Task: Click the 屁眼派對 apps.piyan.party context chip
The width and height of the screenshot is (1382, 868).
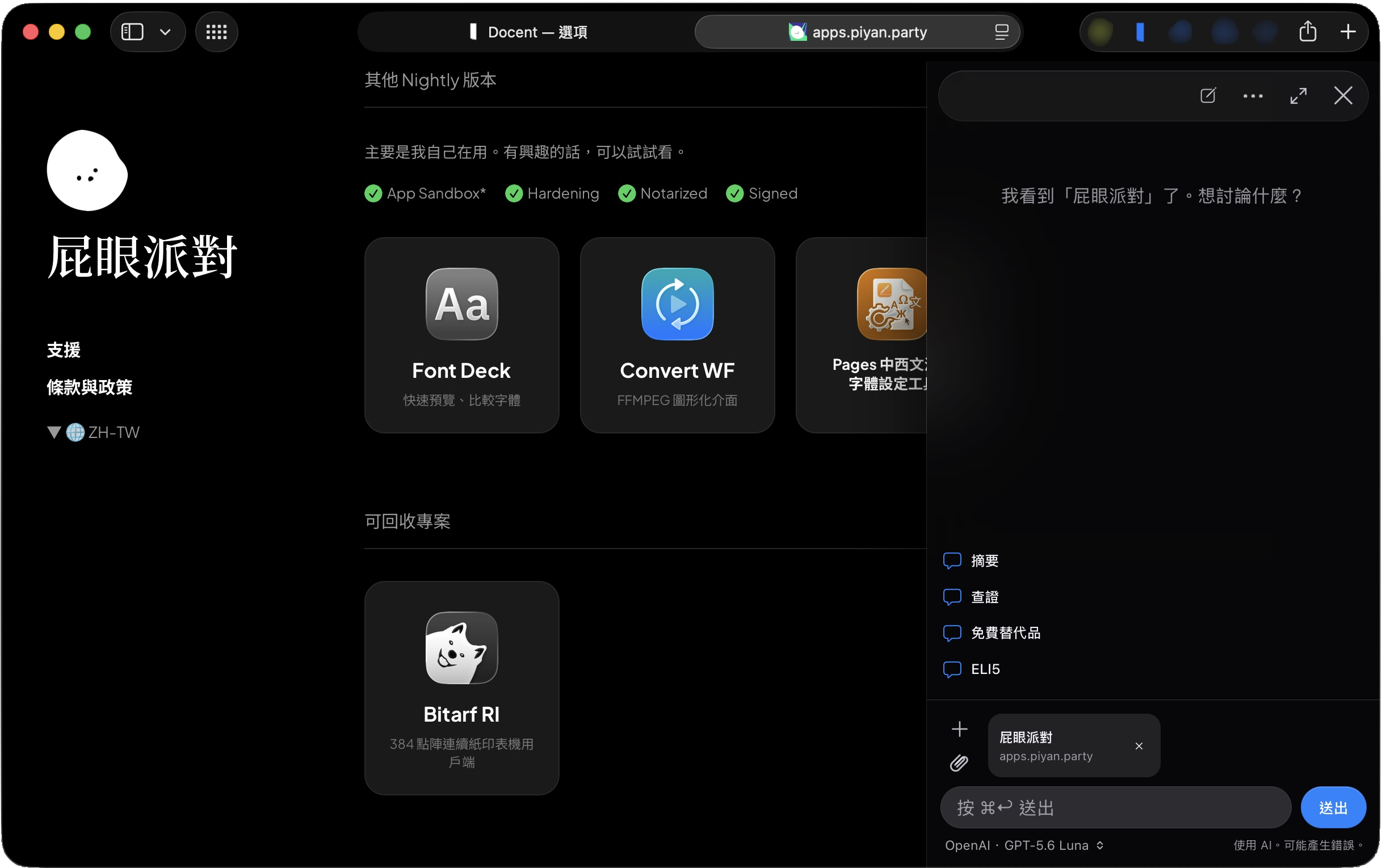Action: click(1074, 745)
